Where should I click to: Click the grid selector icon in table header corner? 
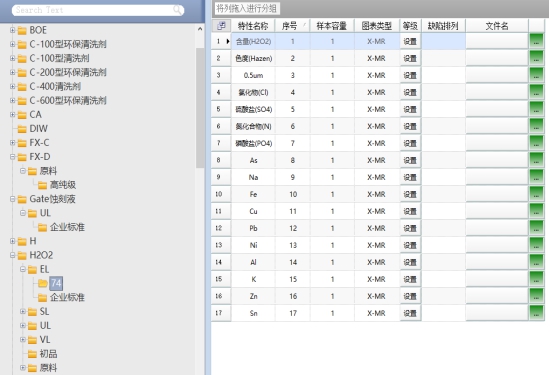click(x=221, y=25)
